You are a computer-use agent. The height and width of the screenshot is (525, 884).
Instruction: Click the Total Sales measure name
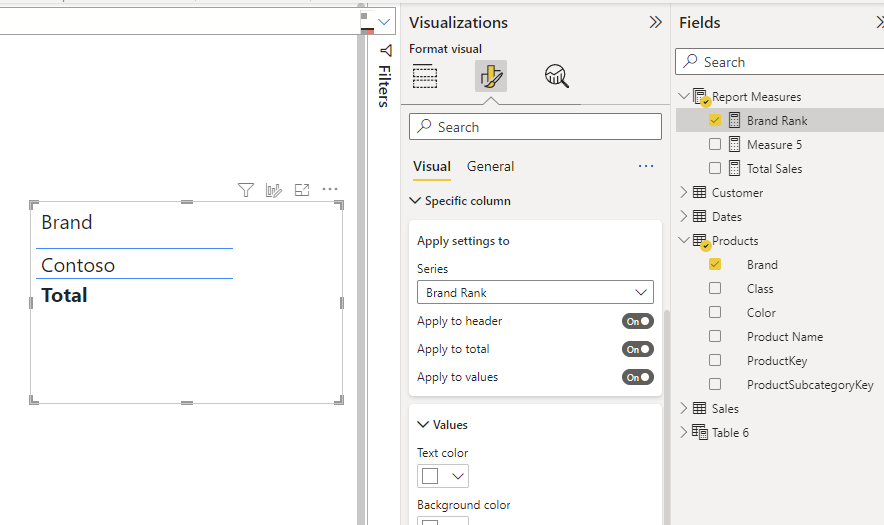(x=774, y=168)
